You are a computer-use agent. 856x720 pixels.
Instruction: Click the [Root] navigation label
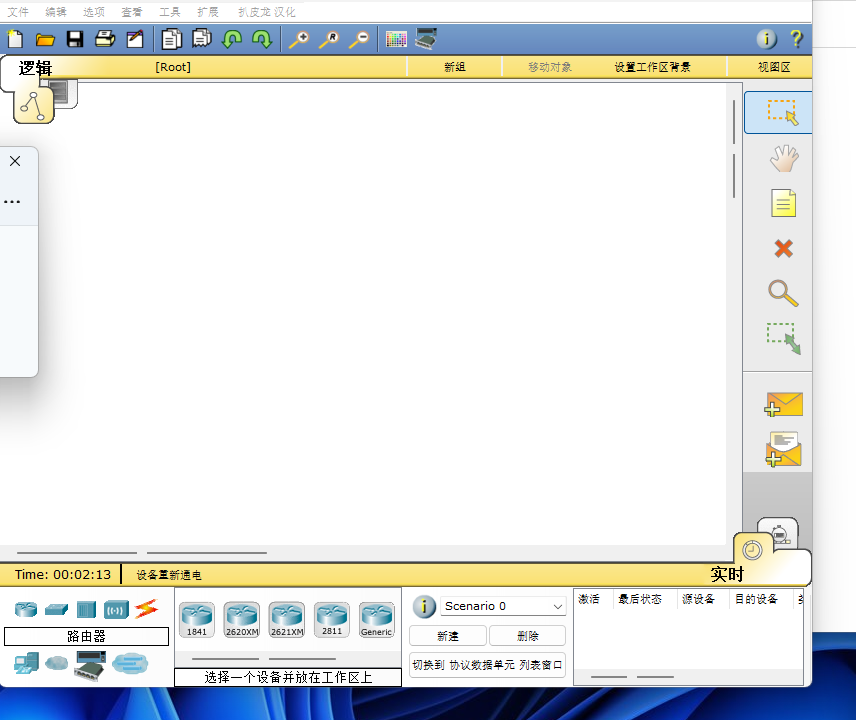tap(173, 67)
